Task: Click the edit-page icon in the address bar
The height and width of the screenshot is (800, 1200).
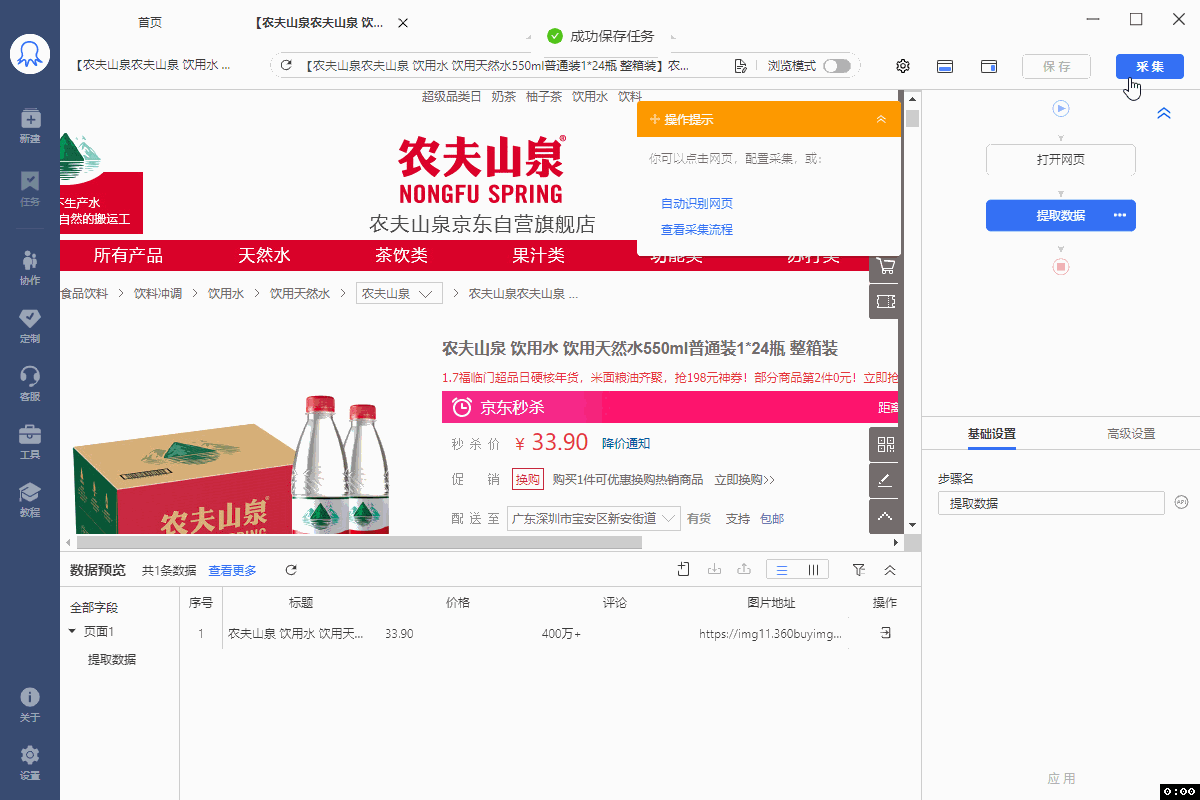Action: point(740,66)
